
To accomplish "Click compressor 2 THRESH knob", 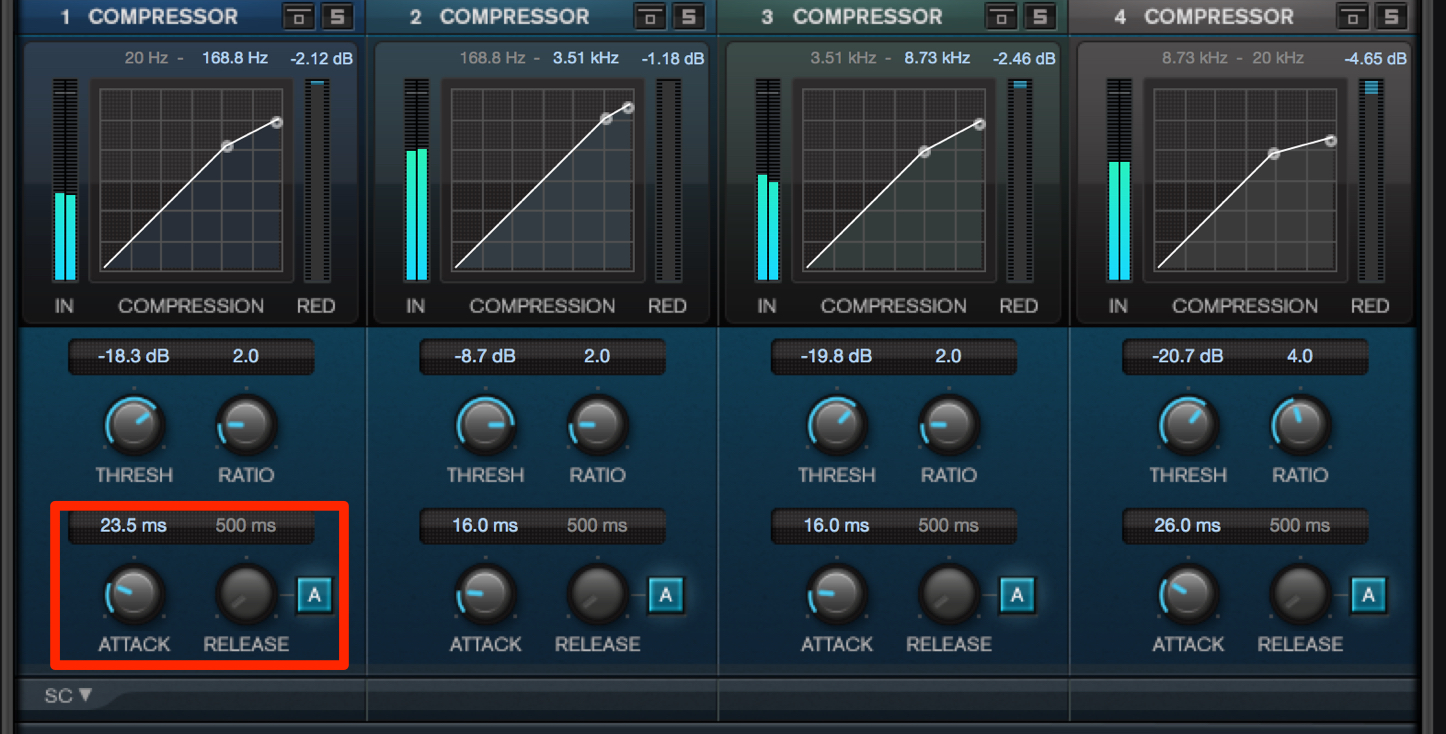I will (486, 424).
